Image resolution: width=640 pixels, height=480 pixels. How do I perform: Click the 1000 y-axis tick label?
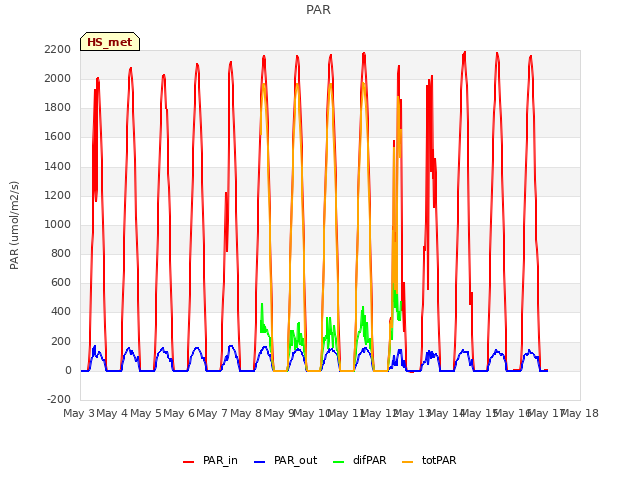click(58, 224)
